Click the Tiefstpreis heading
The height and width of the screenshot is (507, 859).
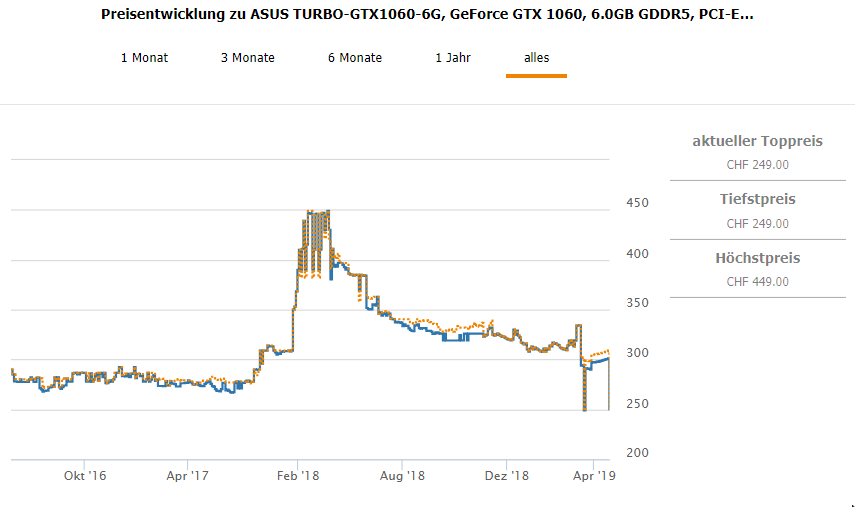pyautogui.click(x=757, y=199)
